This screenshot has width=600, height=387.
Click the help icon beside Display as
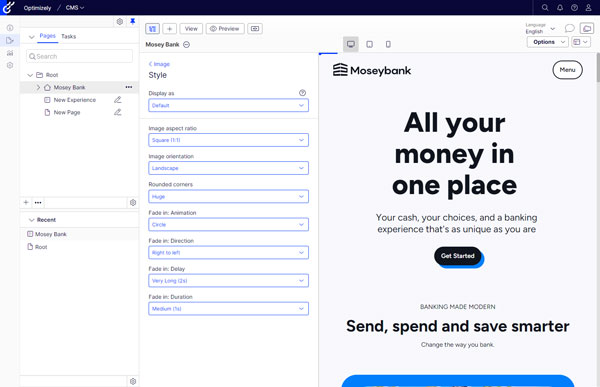click(x=302, y=93)
